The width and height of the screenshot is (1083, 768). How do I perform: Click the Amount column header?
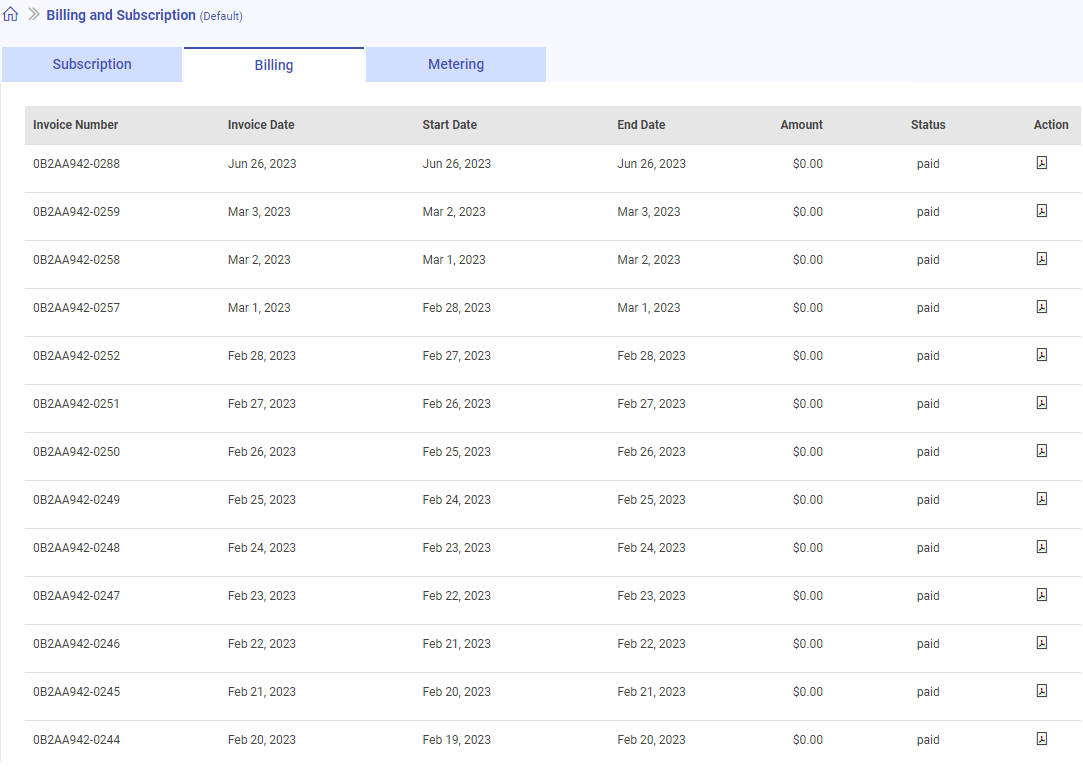pos(801,125)
